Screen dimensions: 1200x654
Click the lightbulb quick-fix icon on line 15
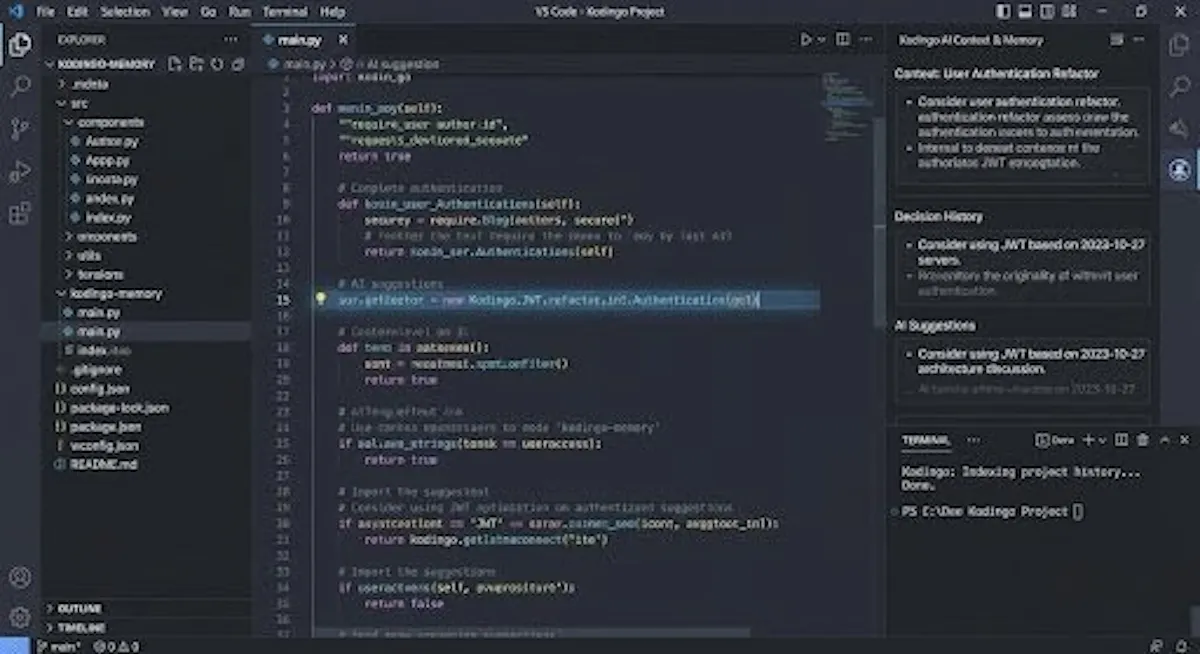320,299
